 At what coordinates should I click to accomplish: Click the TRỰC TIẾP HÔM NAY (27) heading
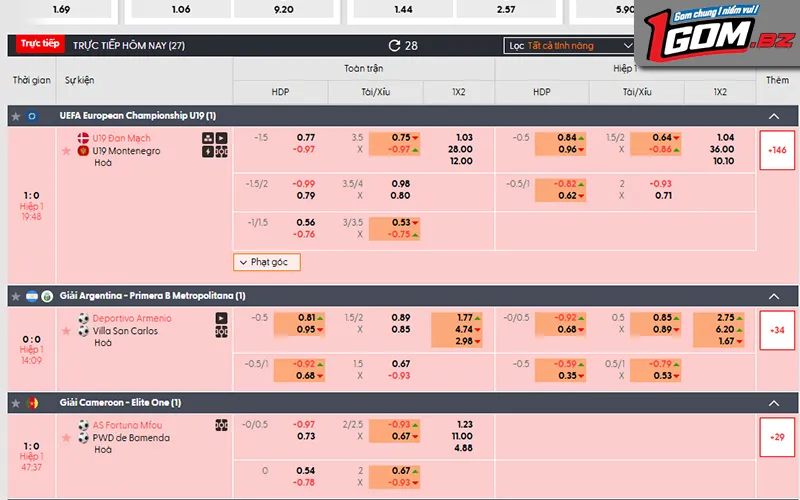[129, 45]
